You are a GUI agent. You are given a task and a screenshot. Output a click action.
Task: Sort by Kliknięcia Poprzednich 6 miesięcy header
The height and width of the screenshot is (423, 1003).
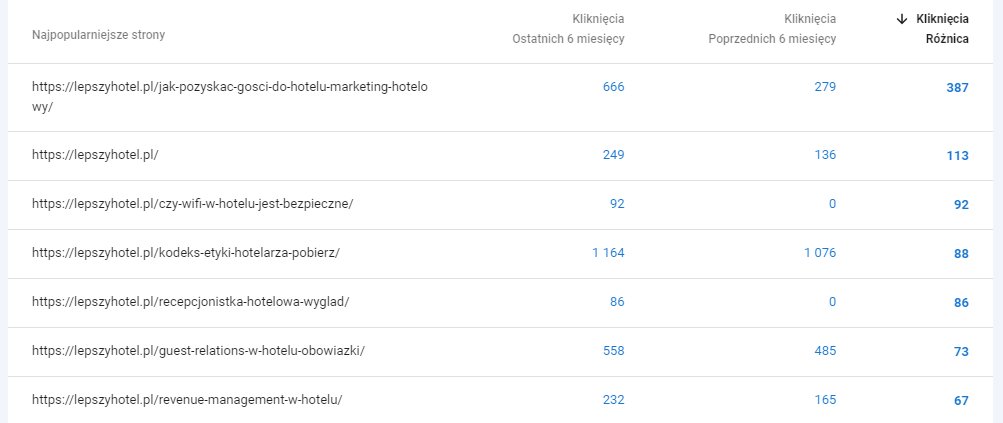771,29
